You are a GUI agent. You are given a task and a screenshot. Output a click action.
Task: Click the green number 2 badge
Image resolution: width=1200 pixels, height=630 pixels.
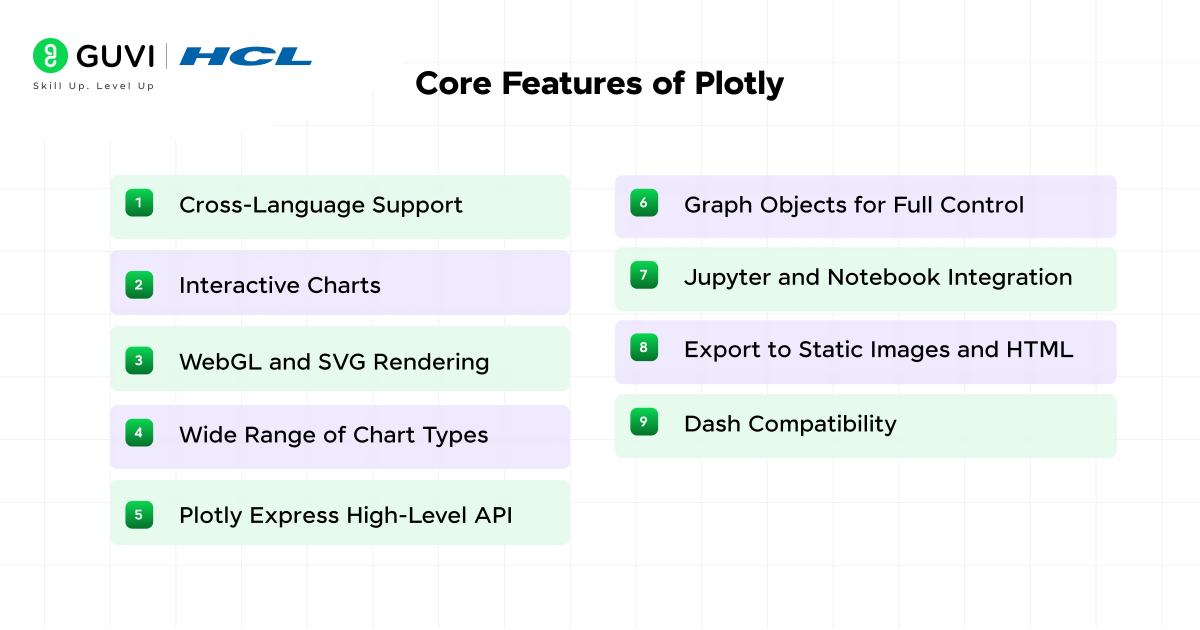coord(139,285)
